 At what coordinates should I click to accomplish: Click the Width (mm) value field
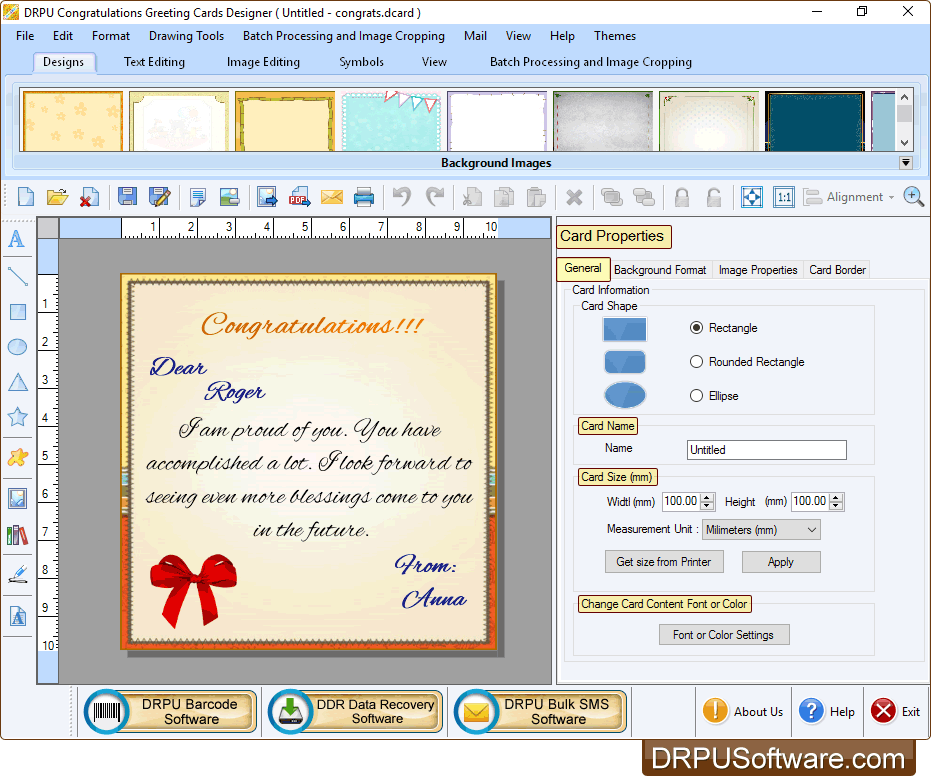point(681,501)
